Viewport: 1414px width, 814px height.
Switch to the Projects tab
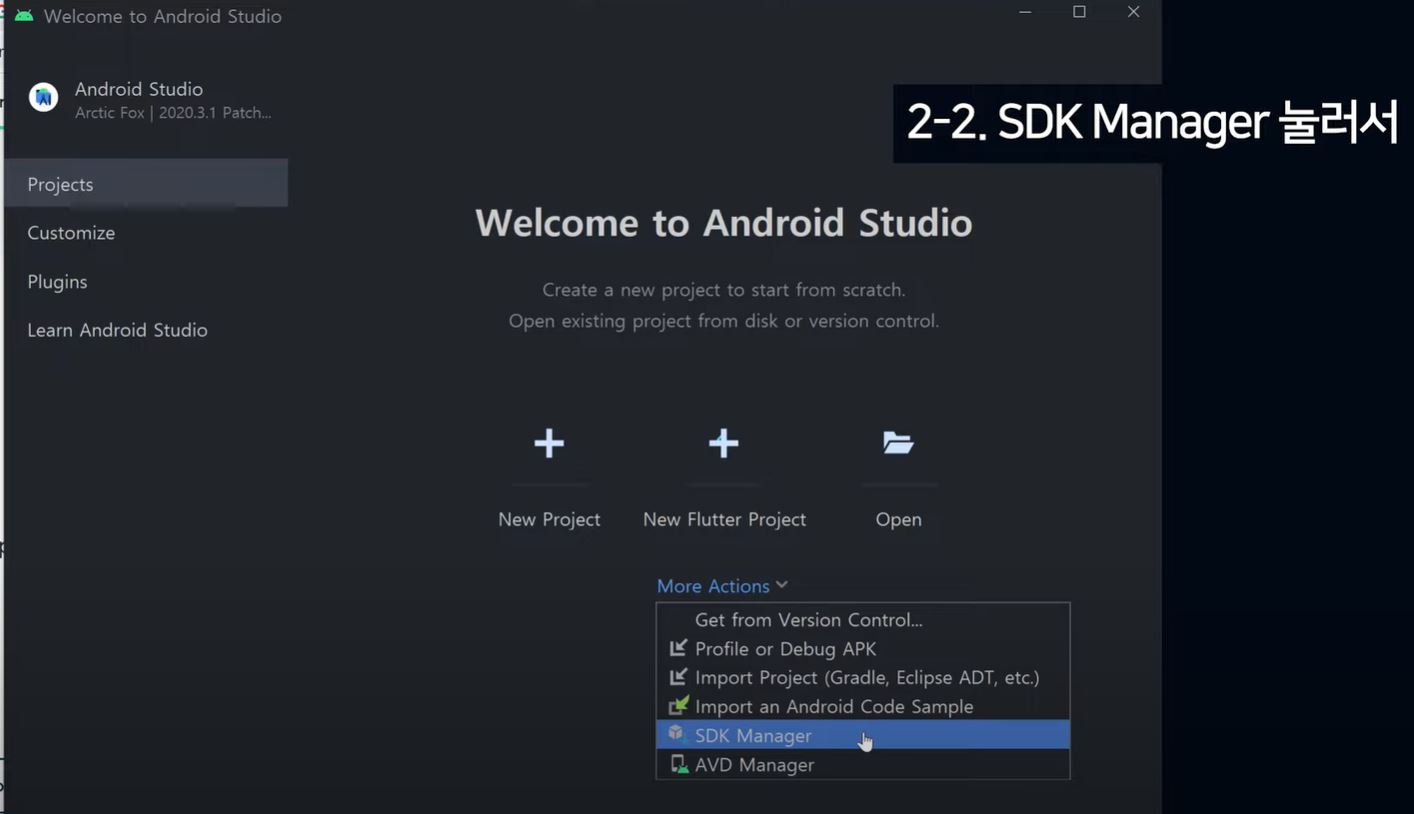146,184
